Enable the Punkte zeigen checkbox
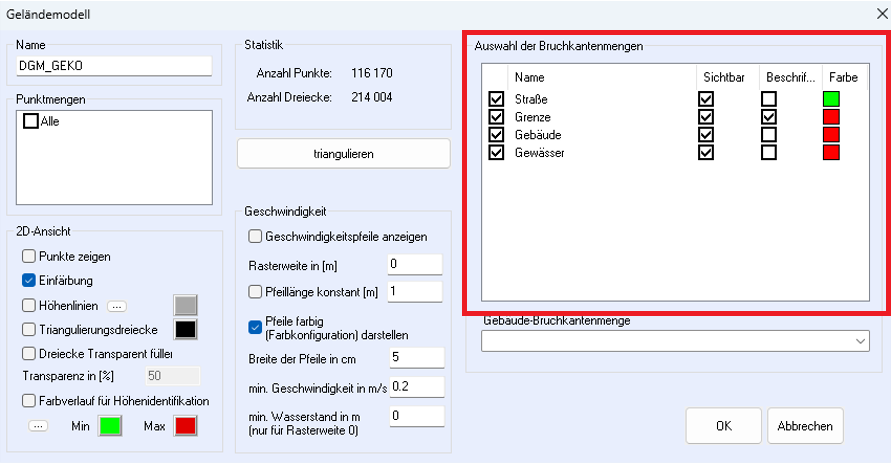The height and width of the screenshot is (463, 891). tap(29, 257)
